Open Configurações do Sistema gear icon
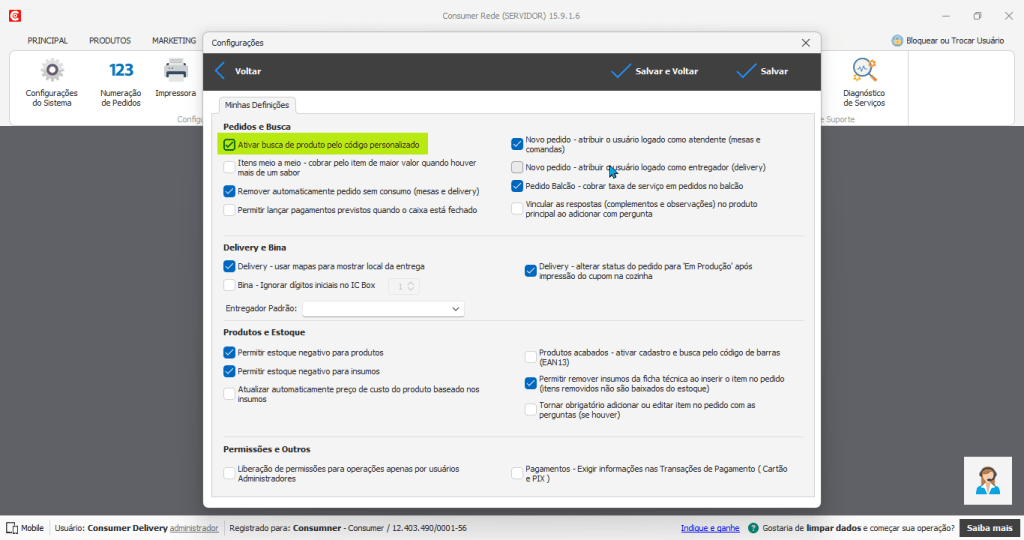Screen dimensions: 1024x540 [51, 71]
